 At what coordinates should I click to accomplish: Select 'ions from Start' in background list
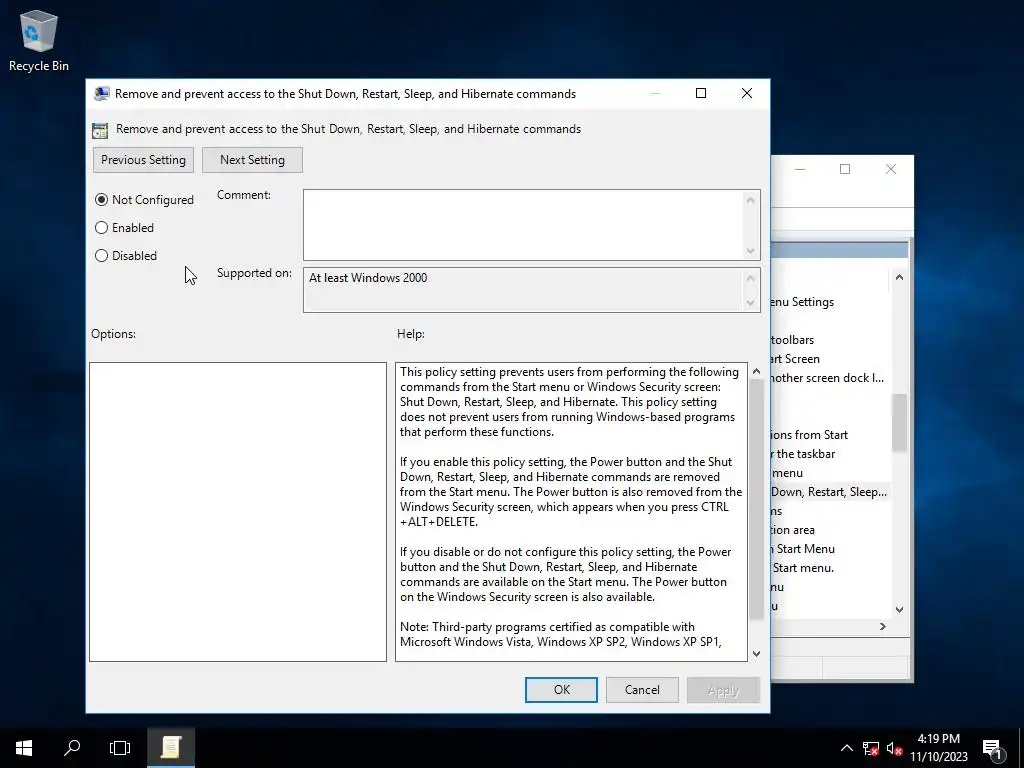[809, 435]
